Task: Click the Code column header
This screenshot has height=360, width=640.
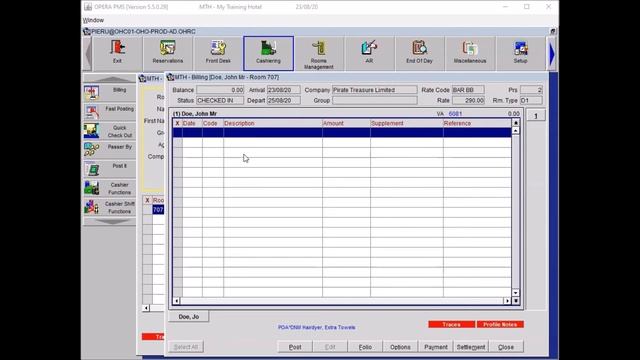Action: (x=213, y=123)
